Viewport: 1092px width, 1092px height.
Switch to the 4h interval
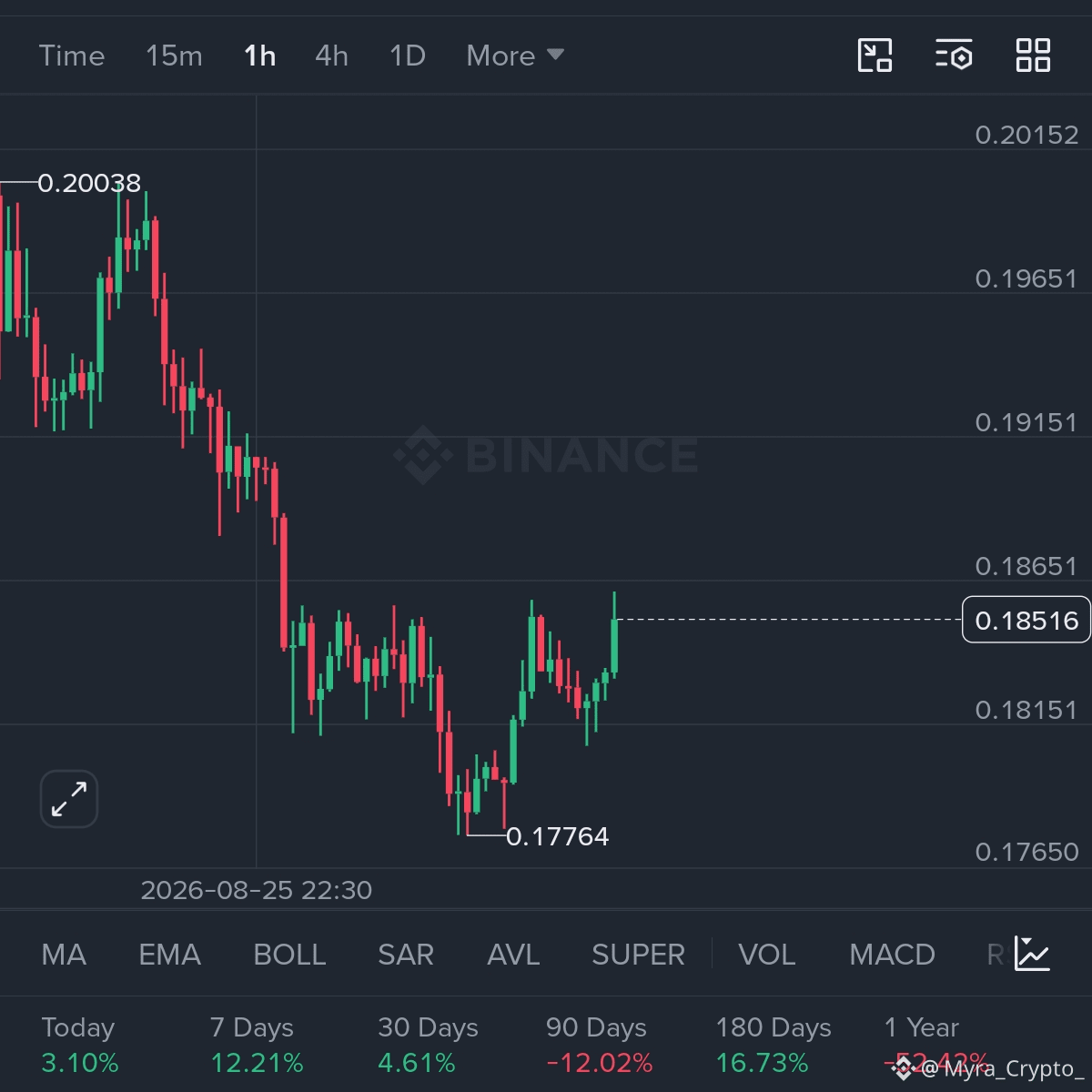point(331,56)
